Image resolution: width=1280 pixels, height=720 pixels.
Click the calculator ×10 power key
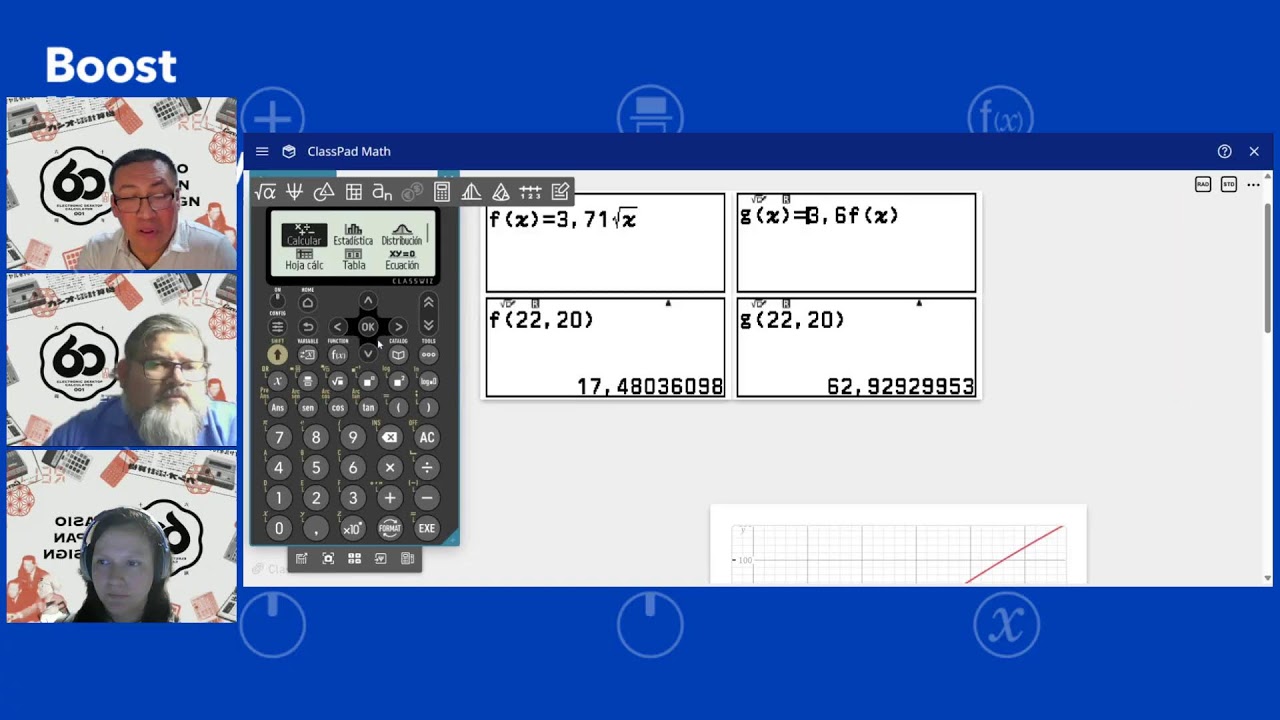pyautogui.click(x=353, y=528)
